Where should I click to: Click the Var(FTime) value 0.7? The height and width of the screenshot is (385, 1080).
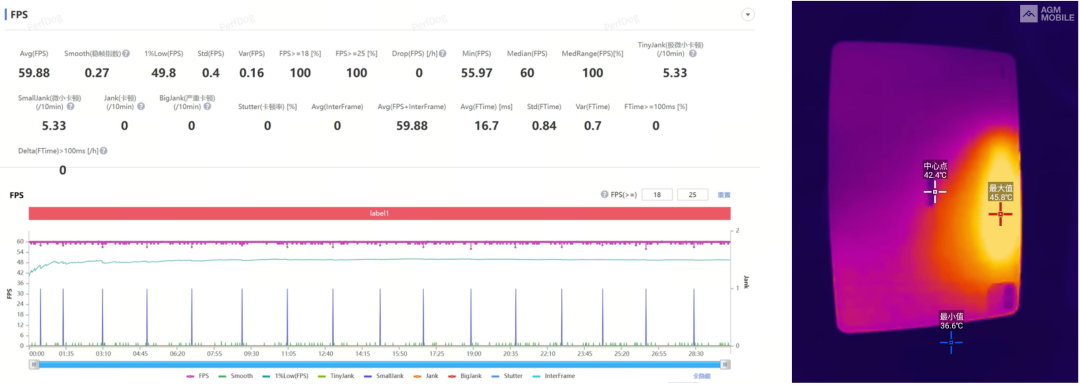(592, 125)
